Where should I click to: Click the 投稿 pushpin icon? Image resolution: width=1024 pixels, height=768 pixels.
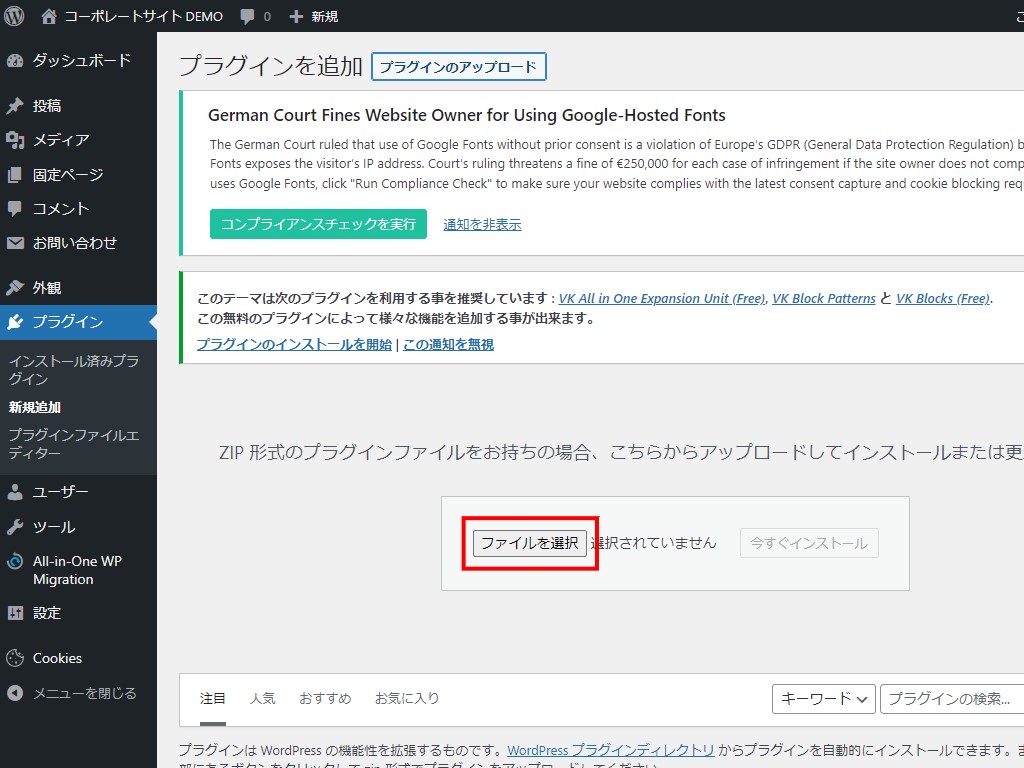(15, 106)
